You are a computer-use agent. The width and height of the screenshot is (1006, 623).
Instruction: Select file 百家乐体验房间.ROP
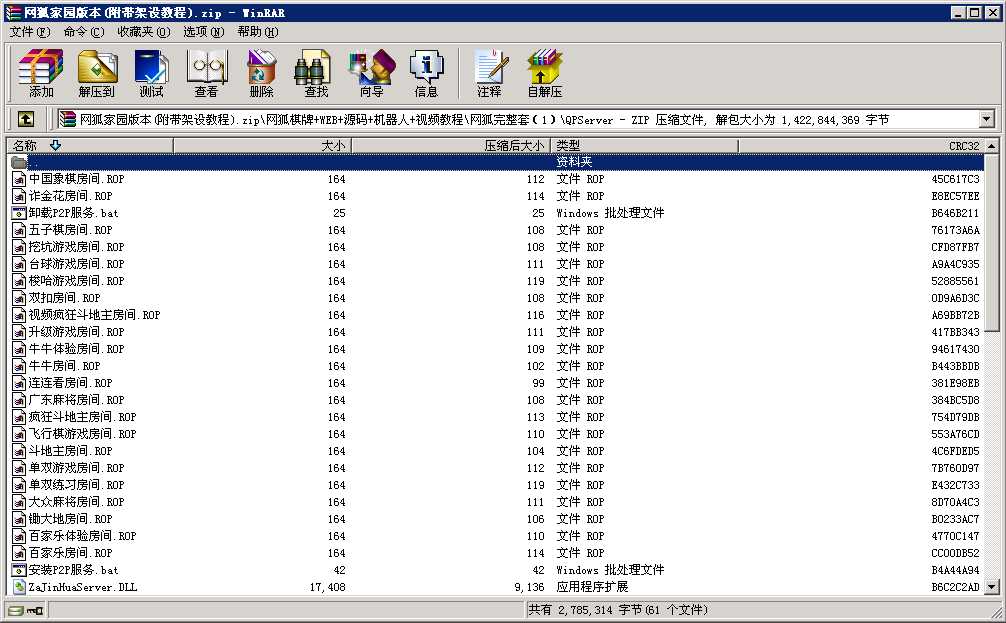(x=83, y=536)
